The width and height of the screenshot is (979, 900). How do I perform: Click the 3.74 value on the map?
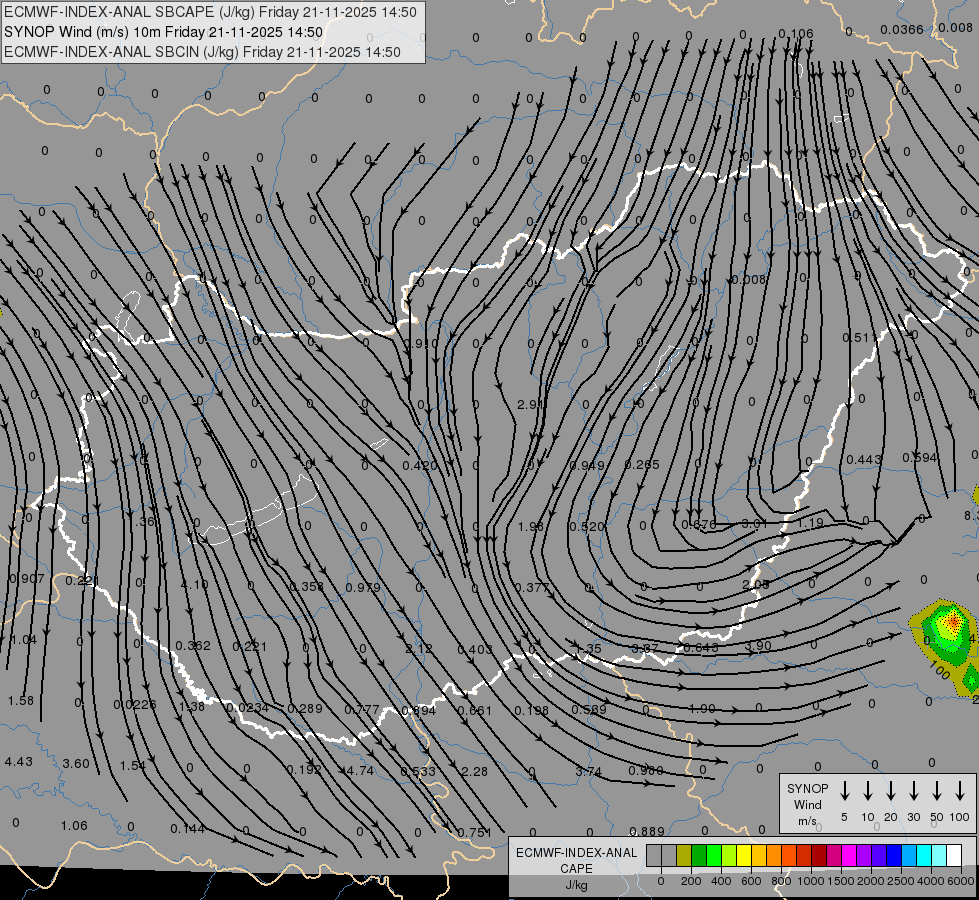point(588,771)
